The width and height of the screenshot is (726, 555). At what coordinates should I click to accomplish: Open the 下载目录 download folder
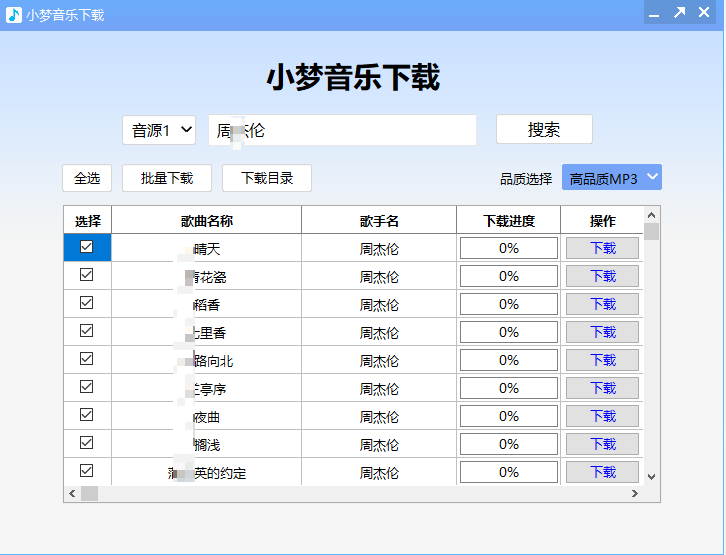[x=267, y=178]
